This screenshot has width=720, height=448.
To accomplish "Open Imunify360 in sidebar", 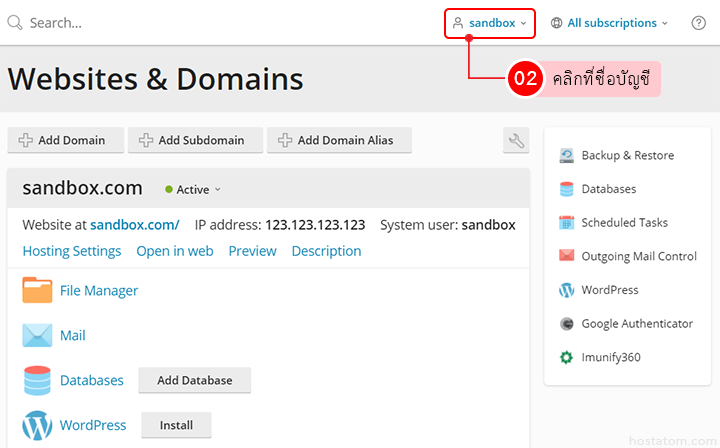I will point(610,357).
